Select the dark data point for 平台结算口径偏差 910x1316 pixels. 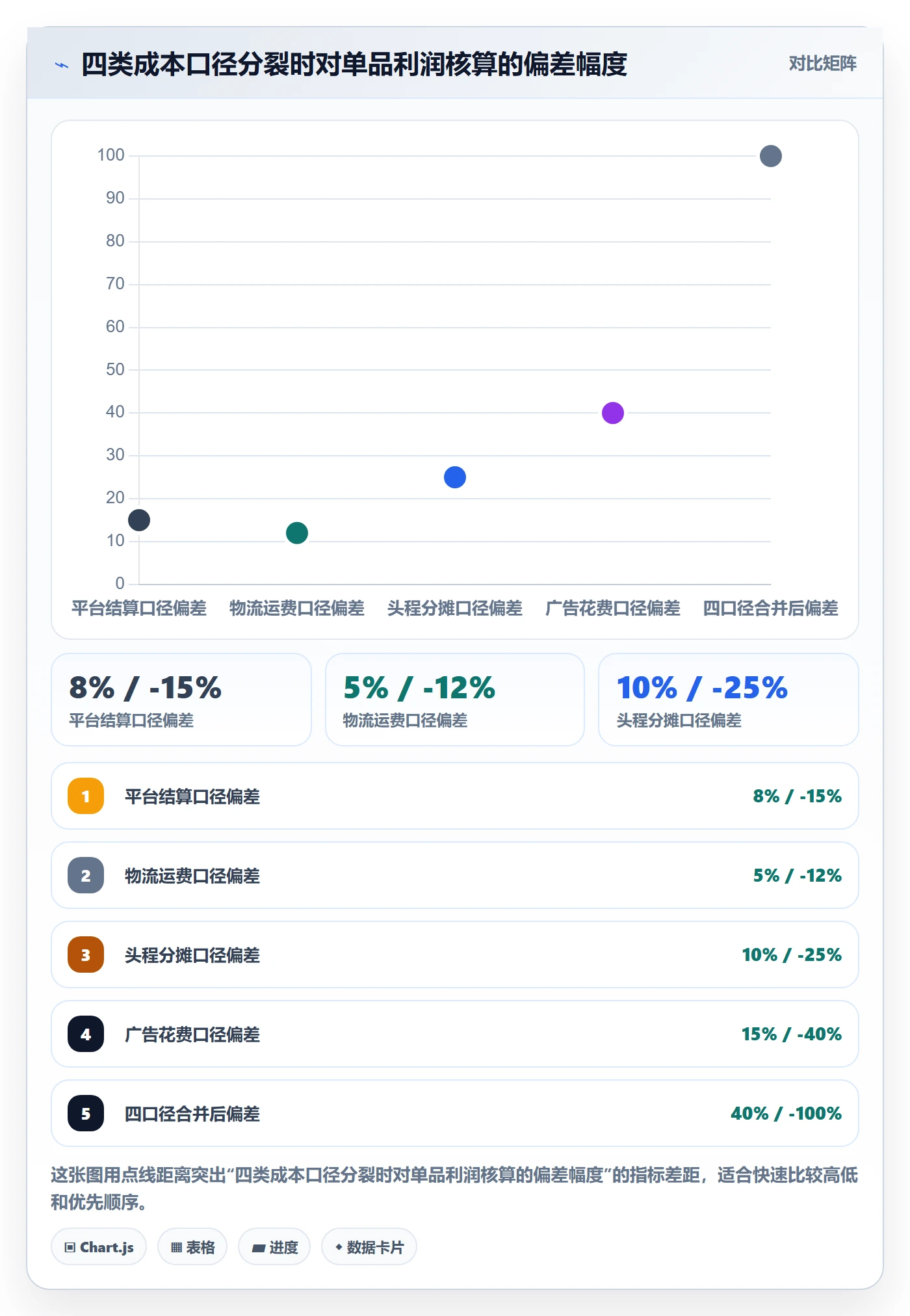coord(139,520)
